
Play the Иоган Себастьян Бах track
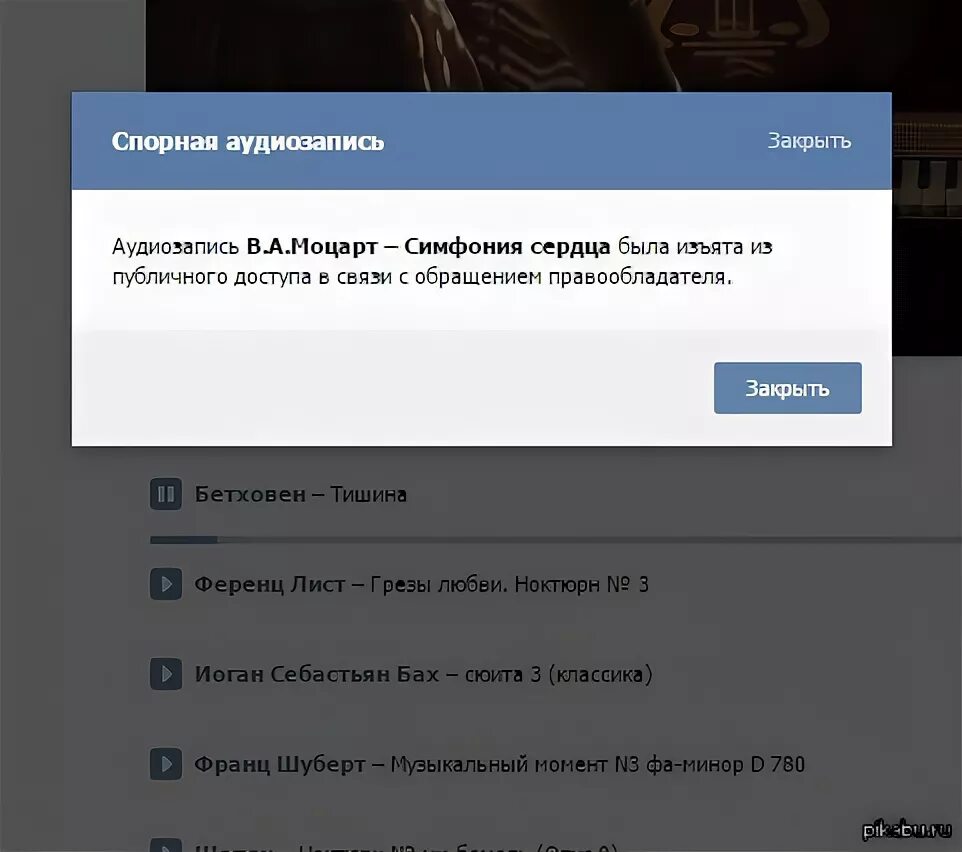pos(166,674)
